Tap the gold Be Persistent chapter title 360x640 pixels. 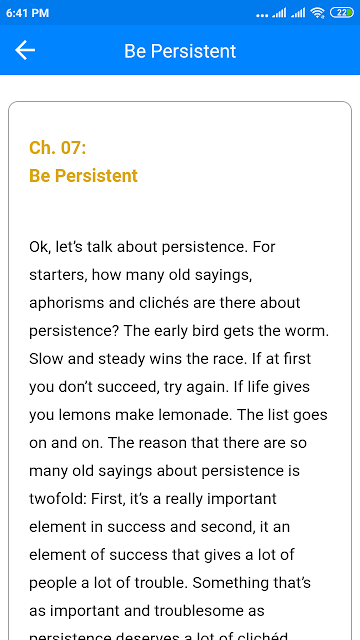click(x=83, y=176)
